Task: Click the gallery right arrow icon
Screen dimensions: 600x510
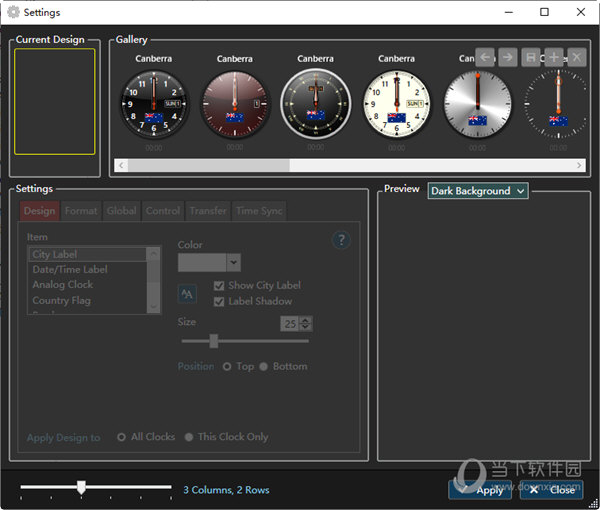Action: point(507,57)
